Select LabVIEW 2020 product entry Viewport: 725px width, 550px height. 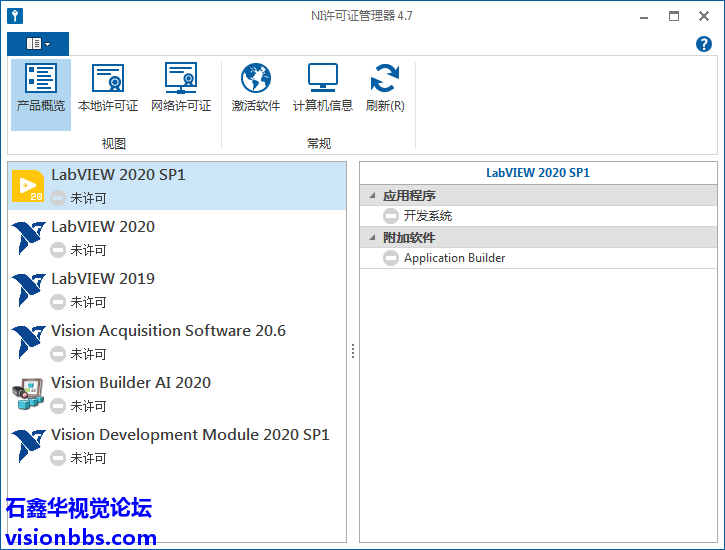pyautogui.click(x=103, y=227)
